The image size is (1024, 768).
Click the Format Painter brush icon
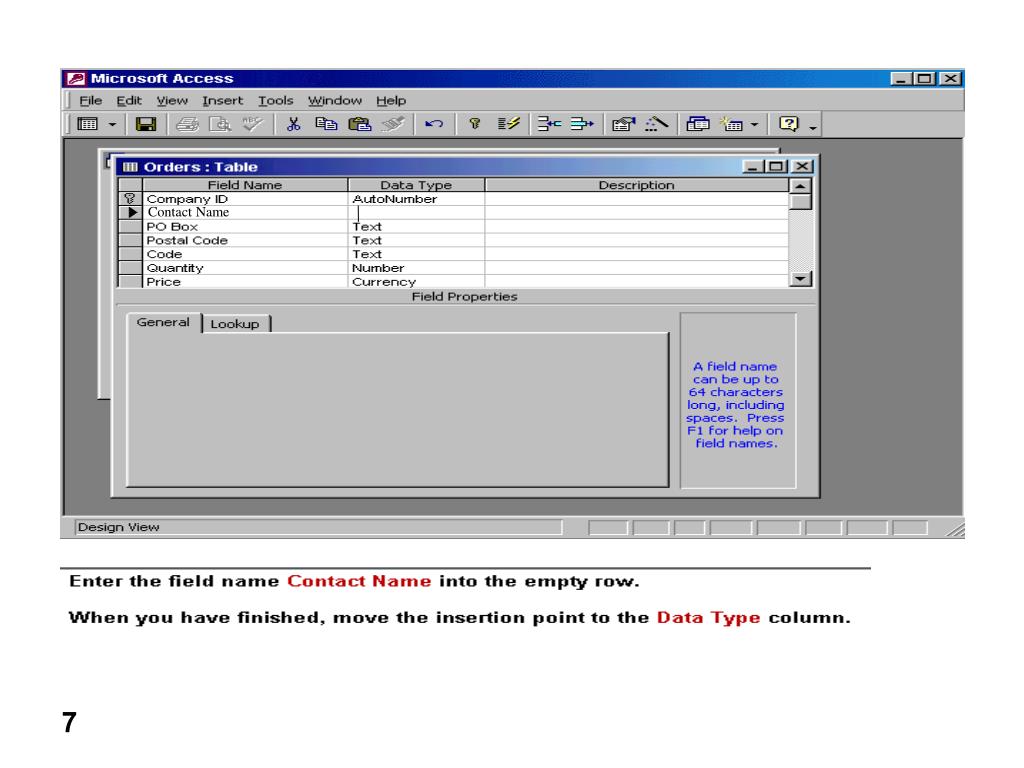coord(393,123)
